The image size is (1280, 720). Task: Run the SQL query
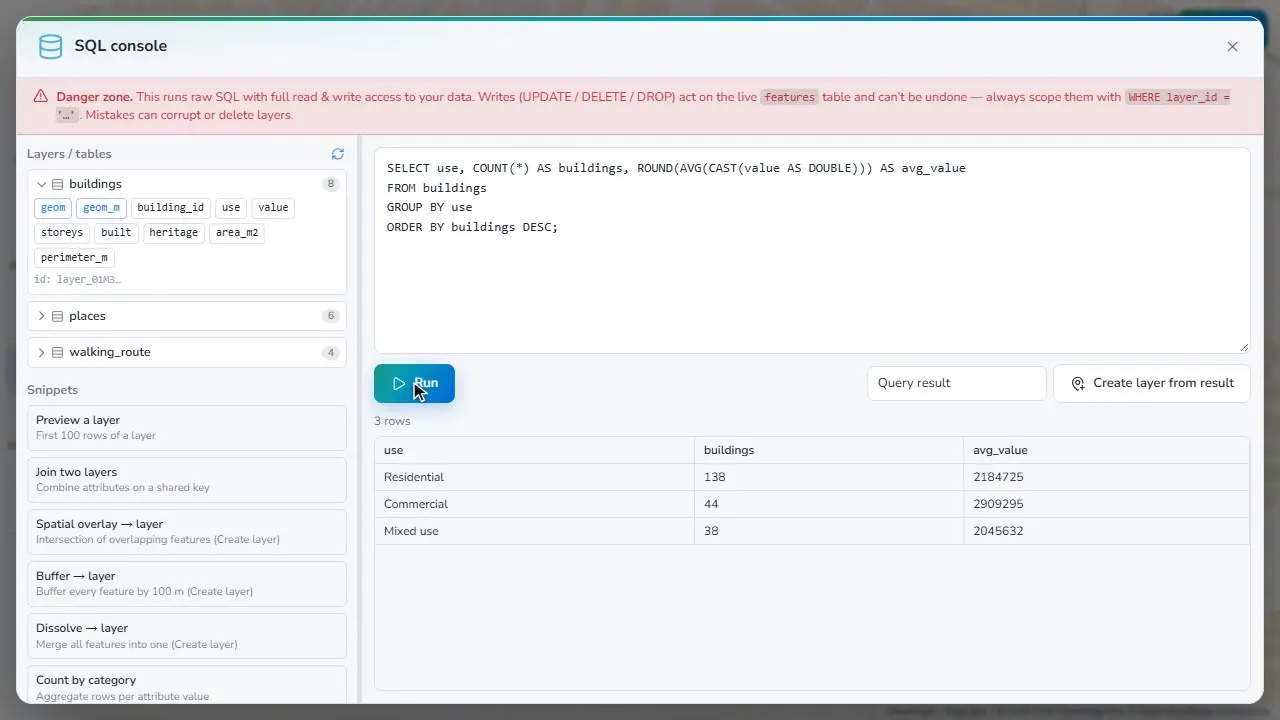click(x=414, y=383)
